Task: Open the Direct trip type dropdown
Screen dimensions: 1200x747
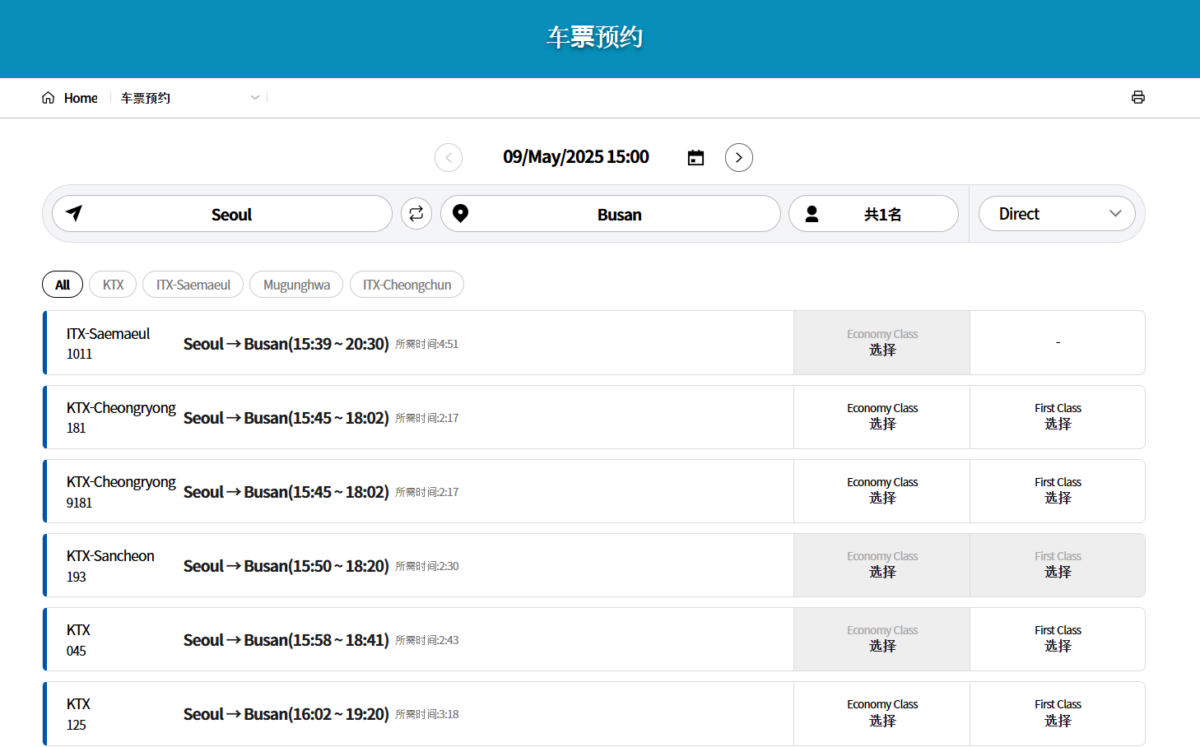Action: point(1057,214)
